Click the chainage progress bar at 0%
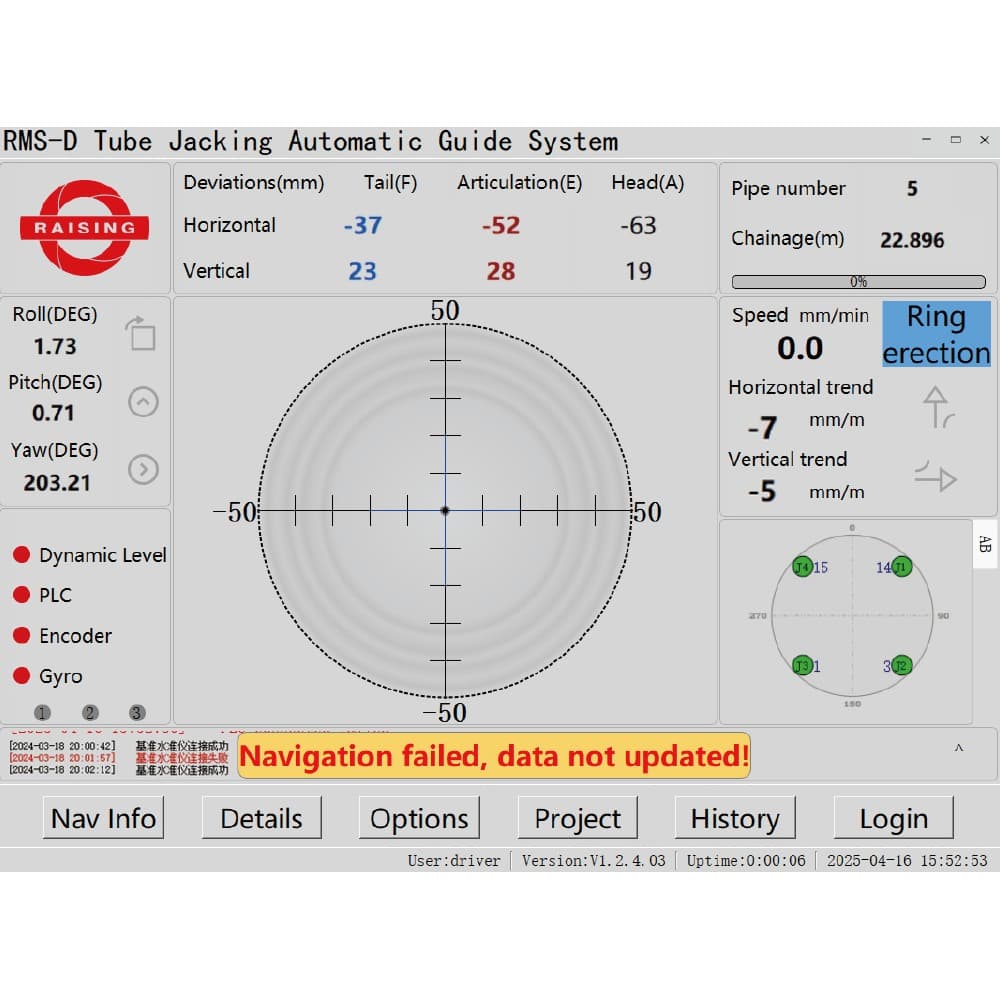 [x=858, y=282]
